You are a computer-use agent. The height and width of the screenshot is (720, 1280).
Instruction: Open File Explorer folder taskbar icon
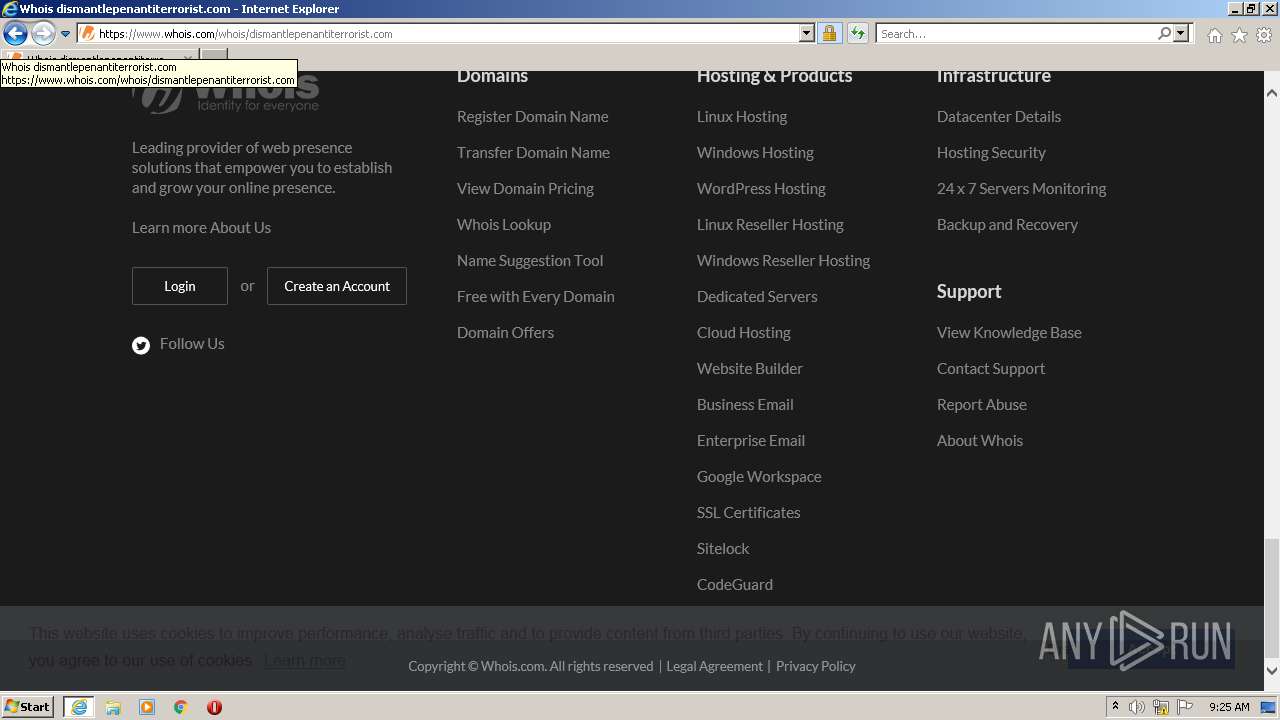pos(113,707)
